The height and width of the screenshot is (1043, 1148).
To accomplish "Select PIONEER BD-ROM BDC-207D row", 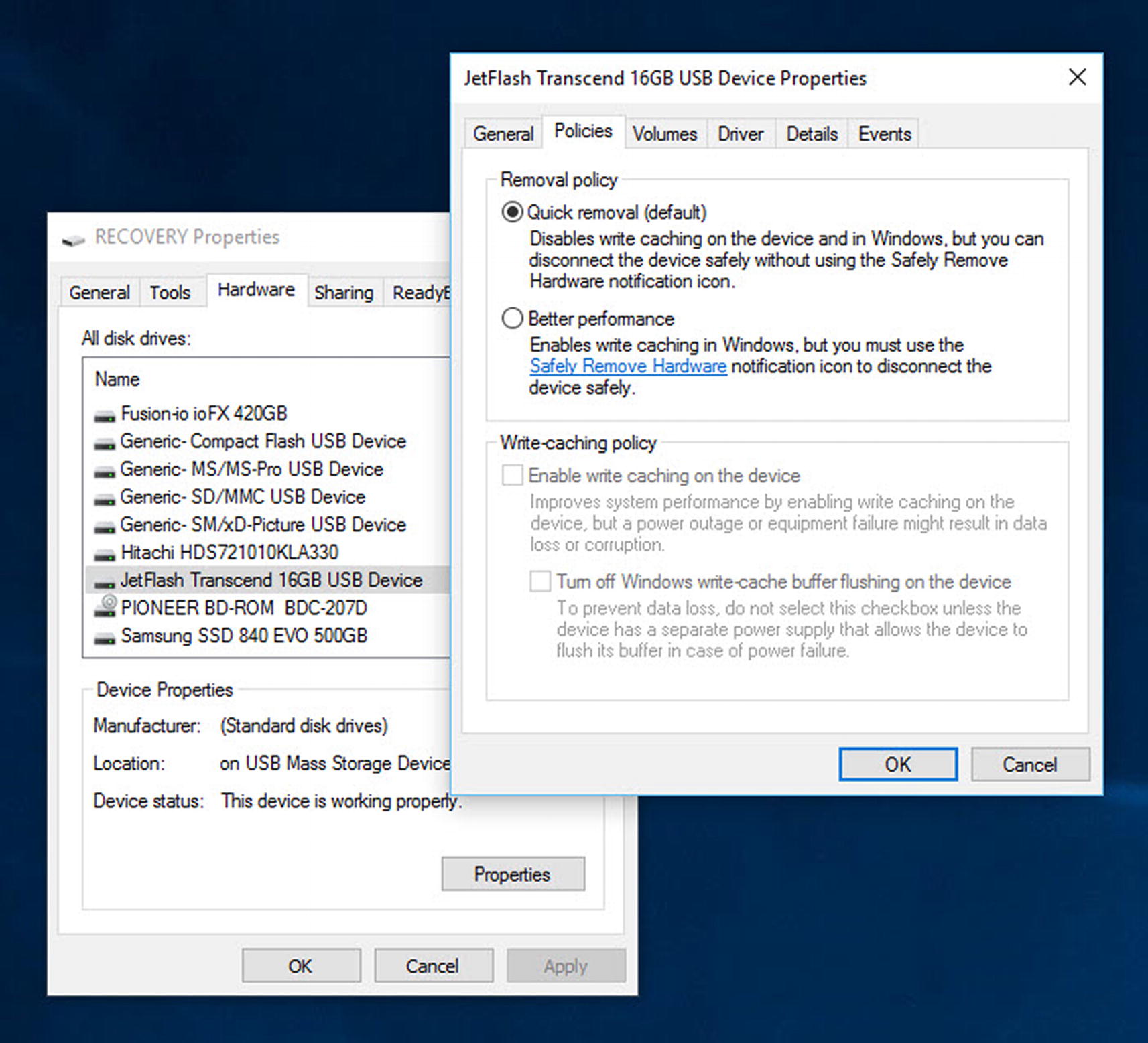I will [x=268, y=608].
